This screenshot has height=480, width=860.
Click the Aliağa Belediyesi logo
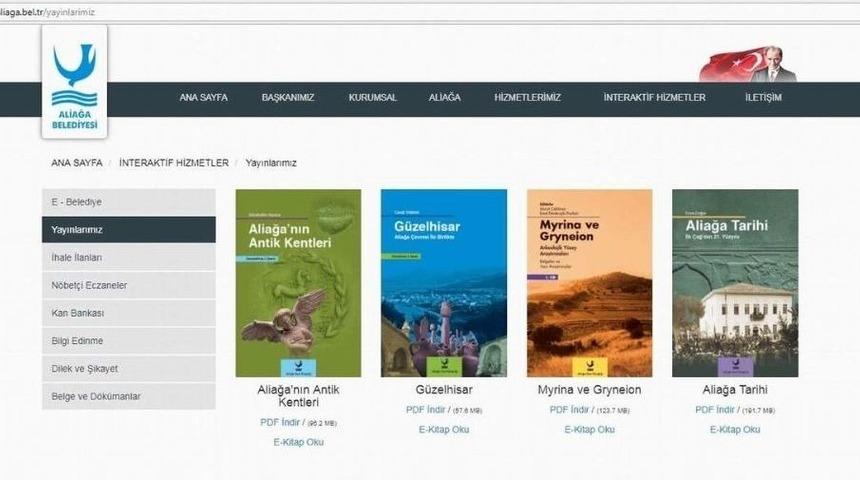click(75, 81)
